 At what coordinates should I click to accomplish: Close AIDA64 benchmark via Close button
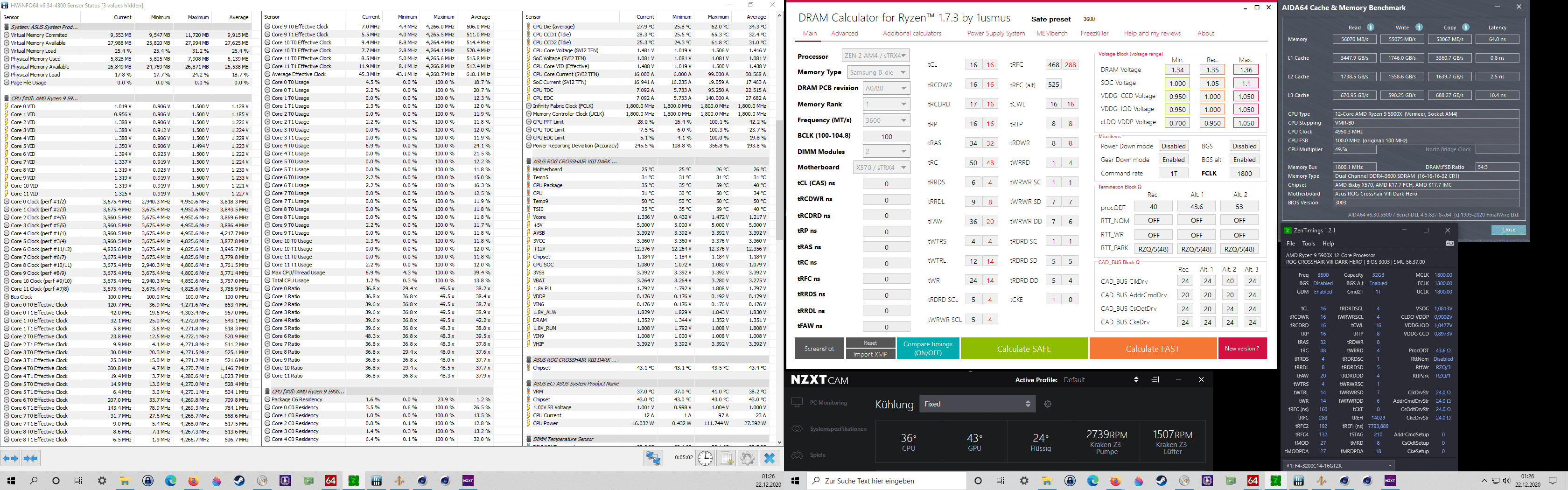pyautogui.click(x=1508, y=230)
